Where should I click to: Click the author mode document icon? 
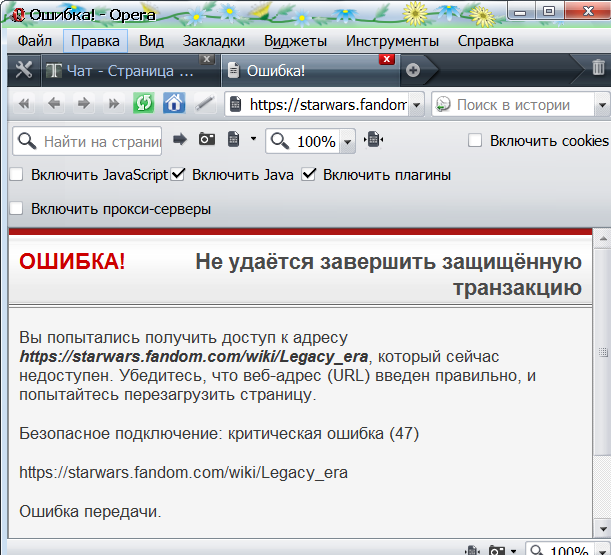tap(233, 139)
